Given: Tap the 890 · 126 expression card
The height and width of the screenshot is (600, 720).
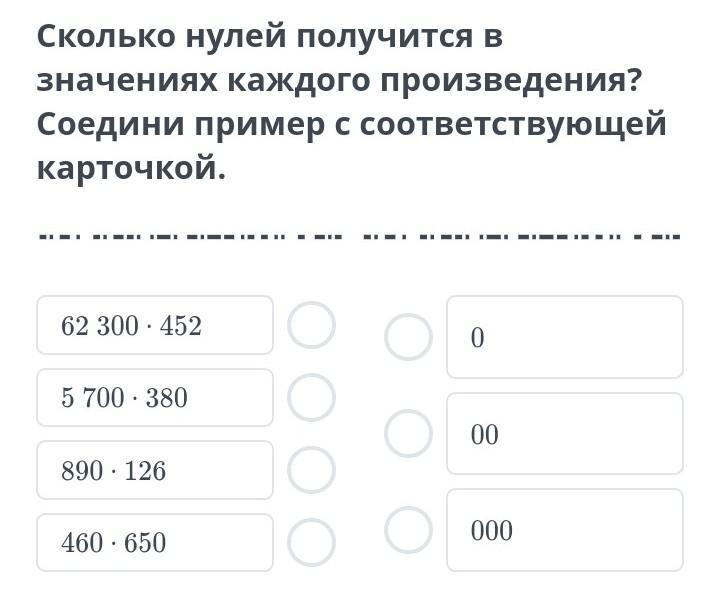Looking at the screenshot, I should tap(155, 470).
